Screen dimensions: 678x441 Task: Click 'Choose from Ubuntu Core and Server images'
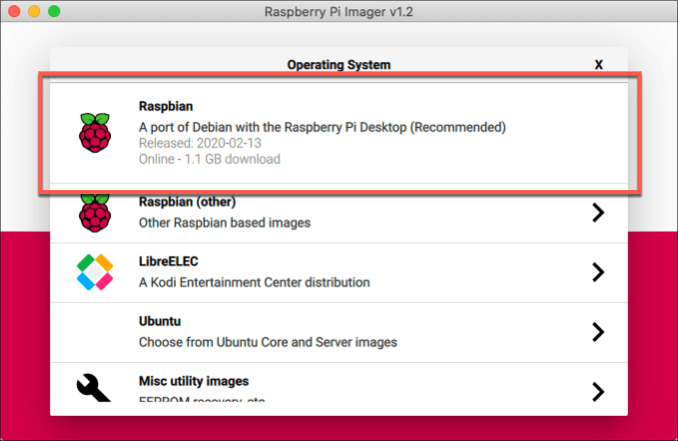[x=268, y=342]
